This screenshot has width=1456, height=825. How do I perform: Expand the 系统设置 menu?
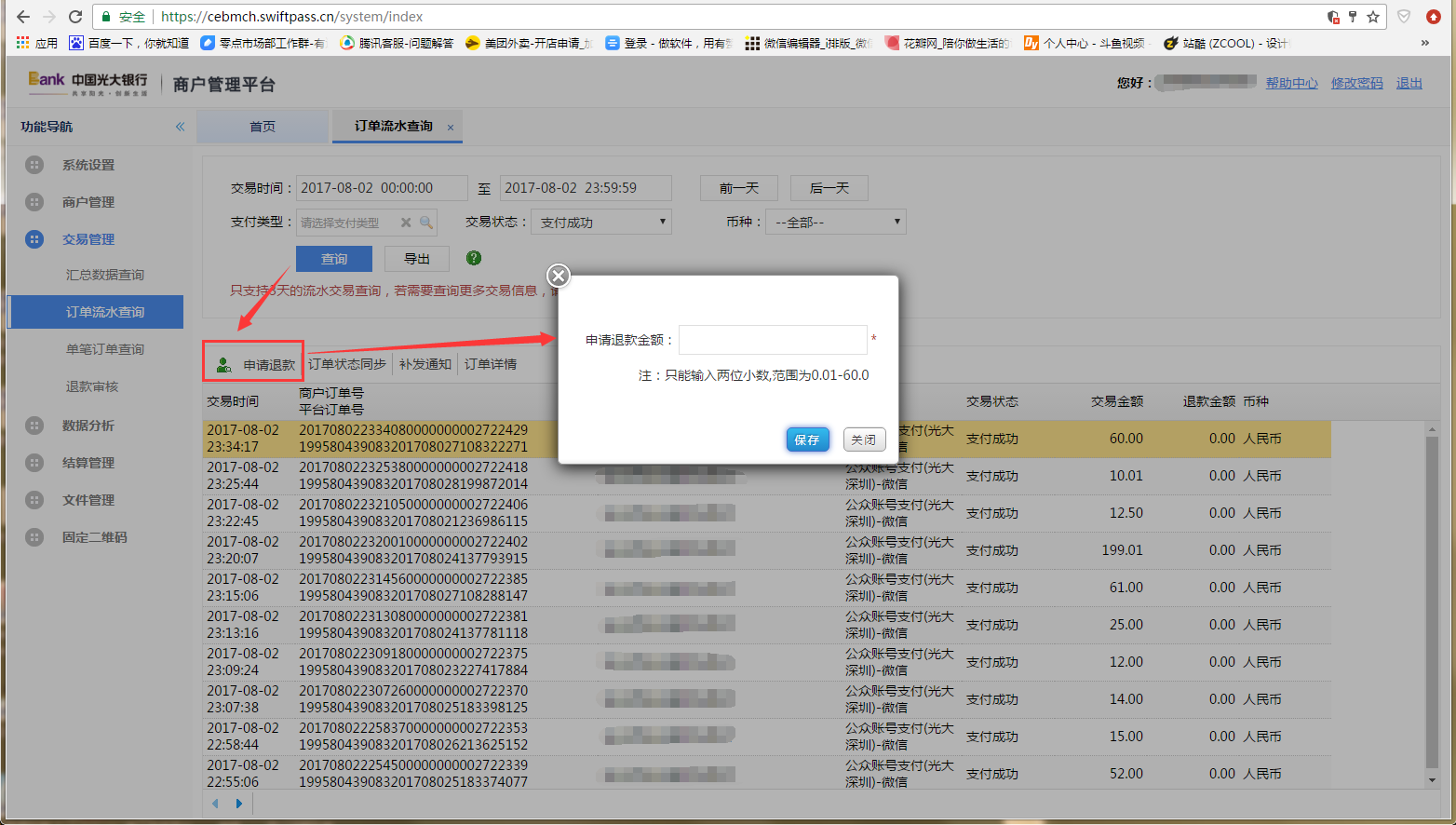coord(88,165)
